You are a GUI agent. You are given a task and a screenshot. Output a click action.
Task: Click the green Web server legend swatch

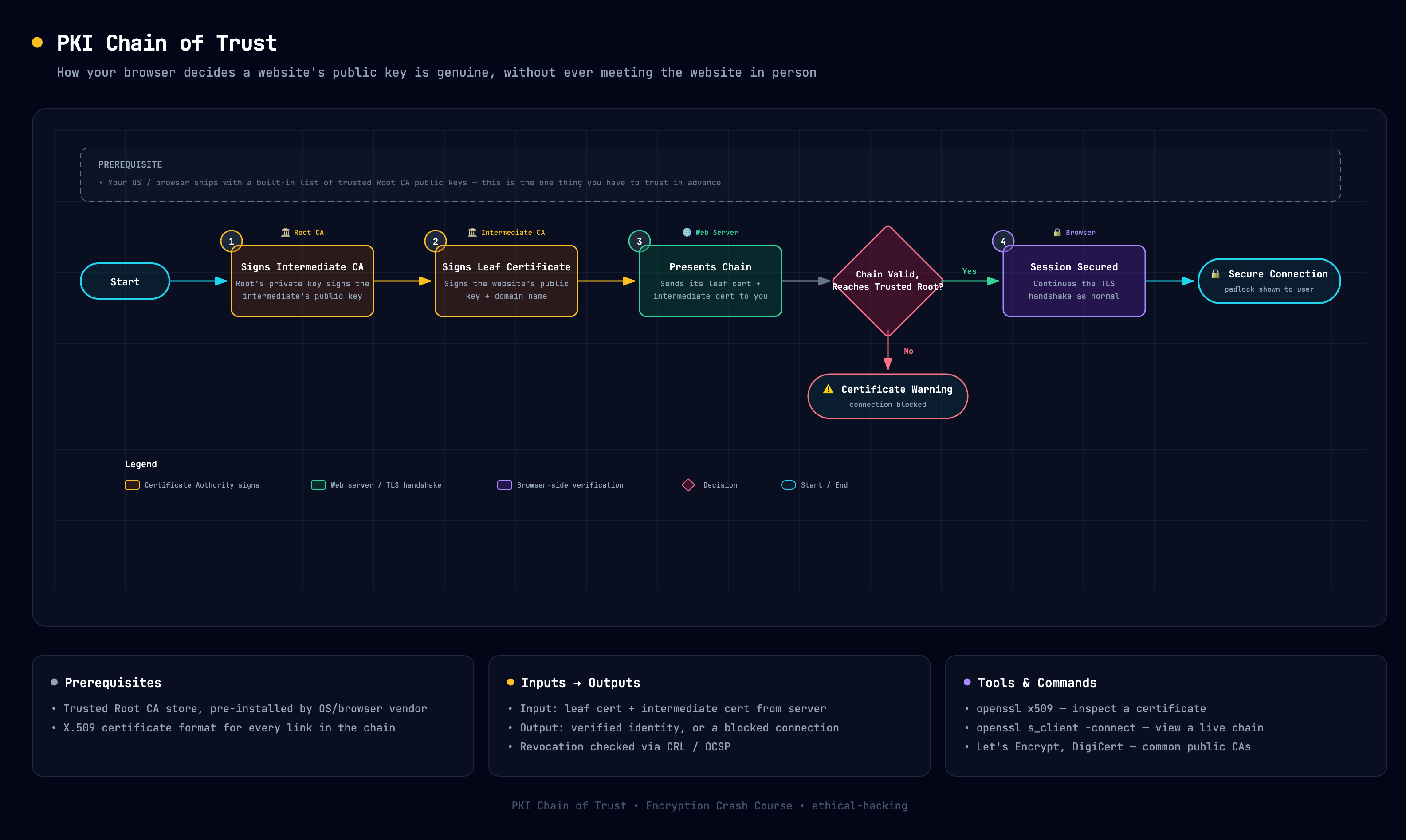pyautogui.click(x=318, y=485)
